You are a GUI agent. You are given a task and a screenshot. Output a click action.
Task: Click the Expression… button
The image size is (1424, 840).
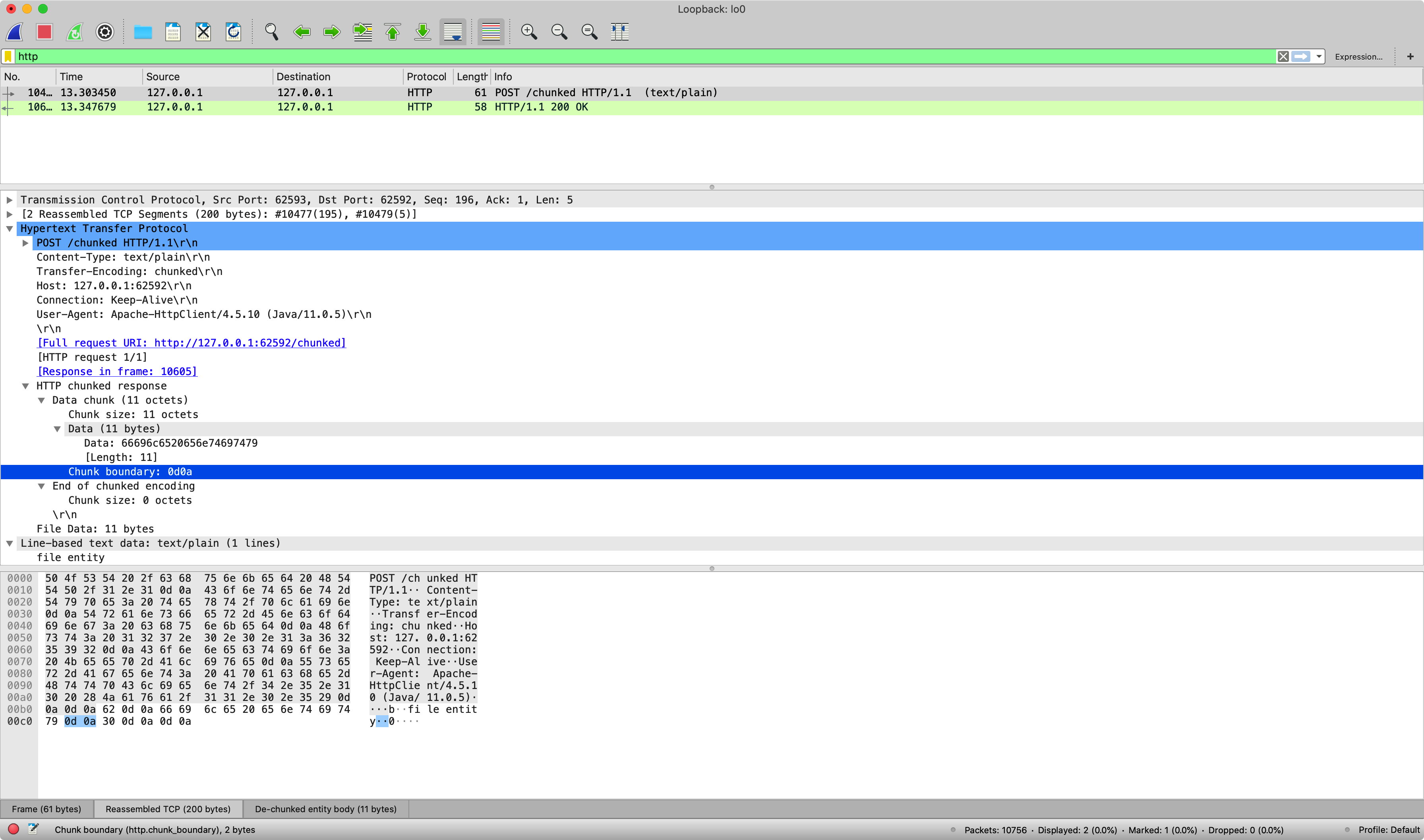[x=1358, y=56]
